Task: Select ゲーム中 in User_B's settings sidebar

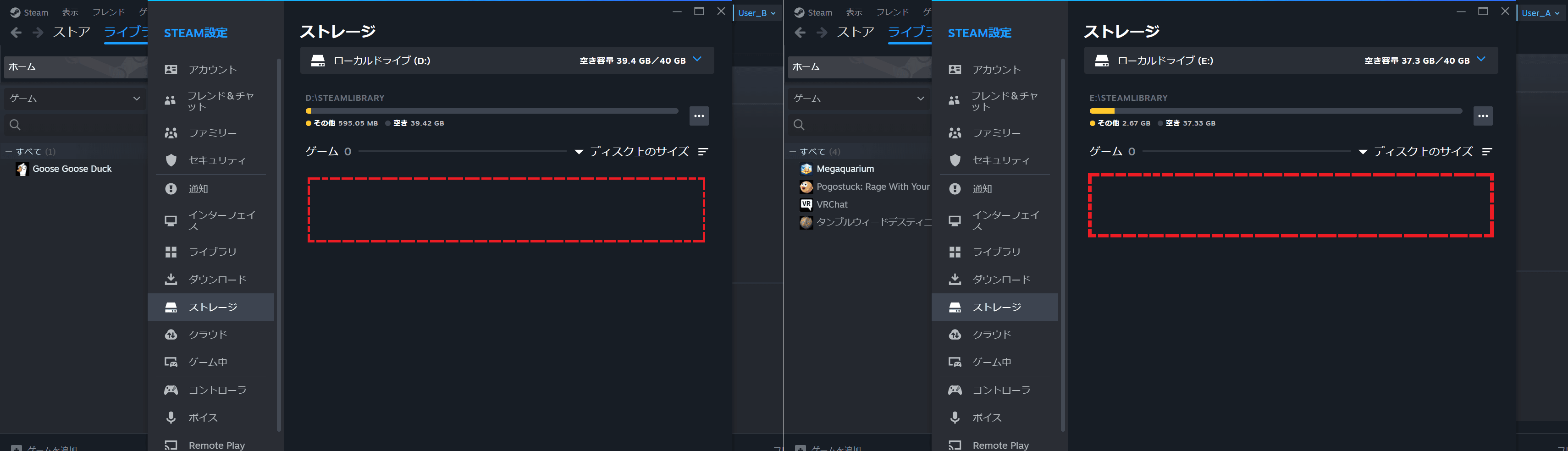Action: tap(210, 362)
